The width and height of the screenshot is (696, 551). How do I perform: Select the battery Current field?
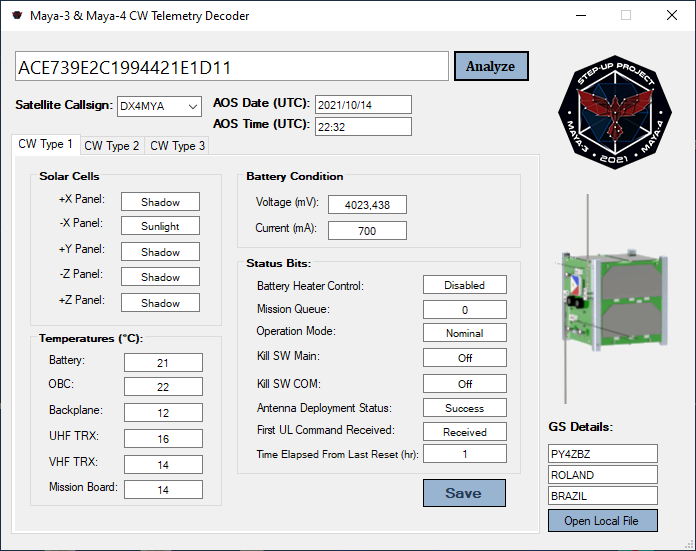click(367, 231)
